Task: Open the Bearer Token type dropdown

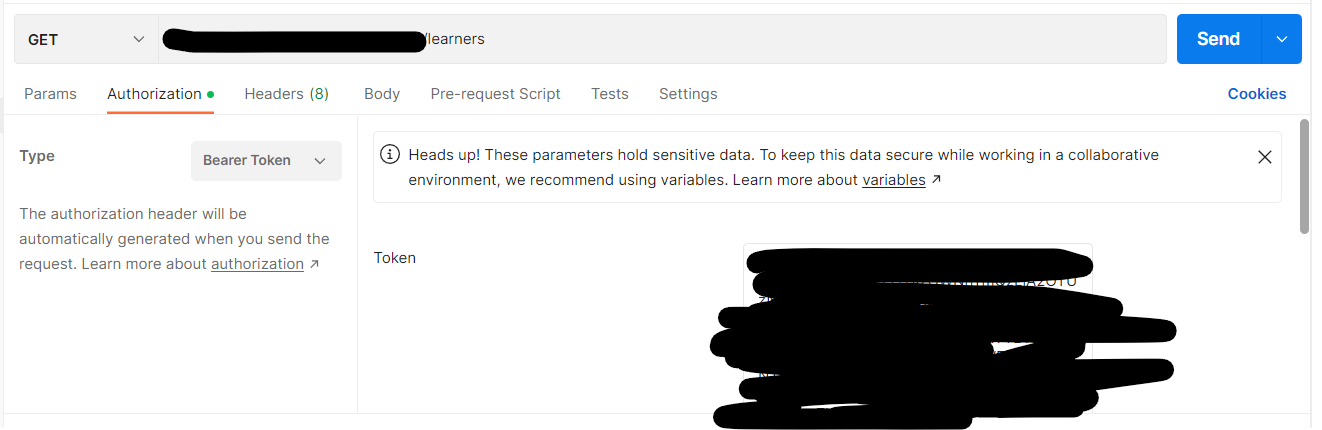Action: (266, 160)
